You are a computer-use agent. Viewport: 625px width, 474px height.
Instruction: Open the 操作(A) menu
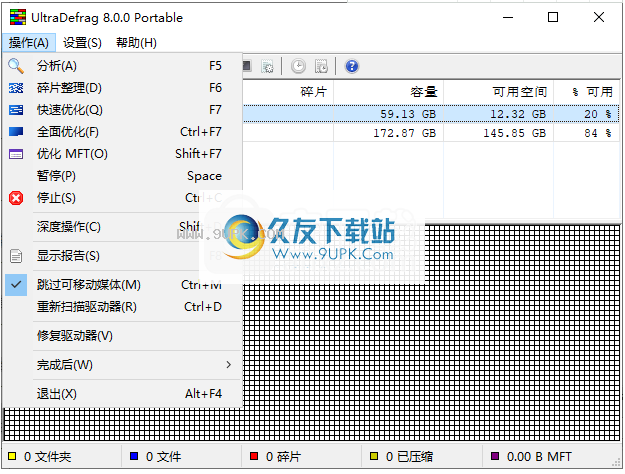(29, 43)
